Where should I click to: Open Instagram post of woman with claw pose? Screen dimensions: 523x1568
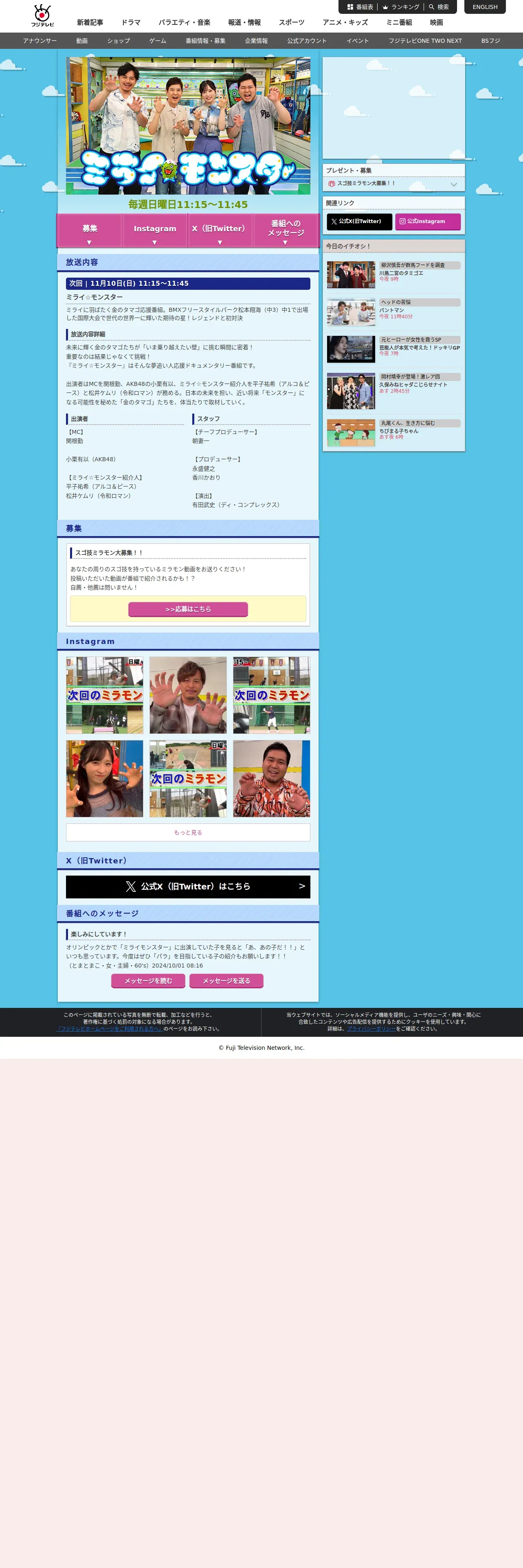105,779
